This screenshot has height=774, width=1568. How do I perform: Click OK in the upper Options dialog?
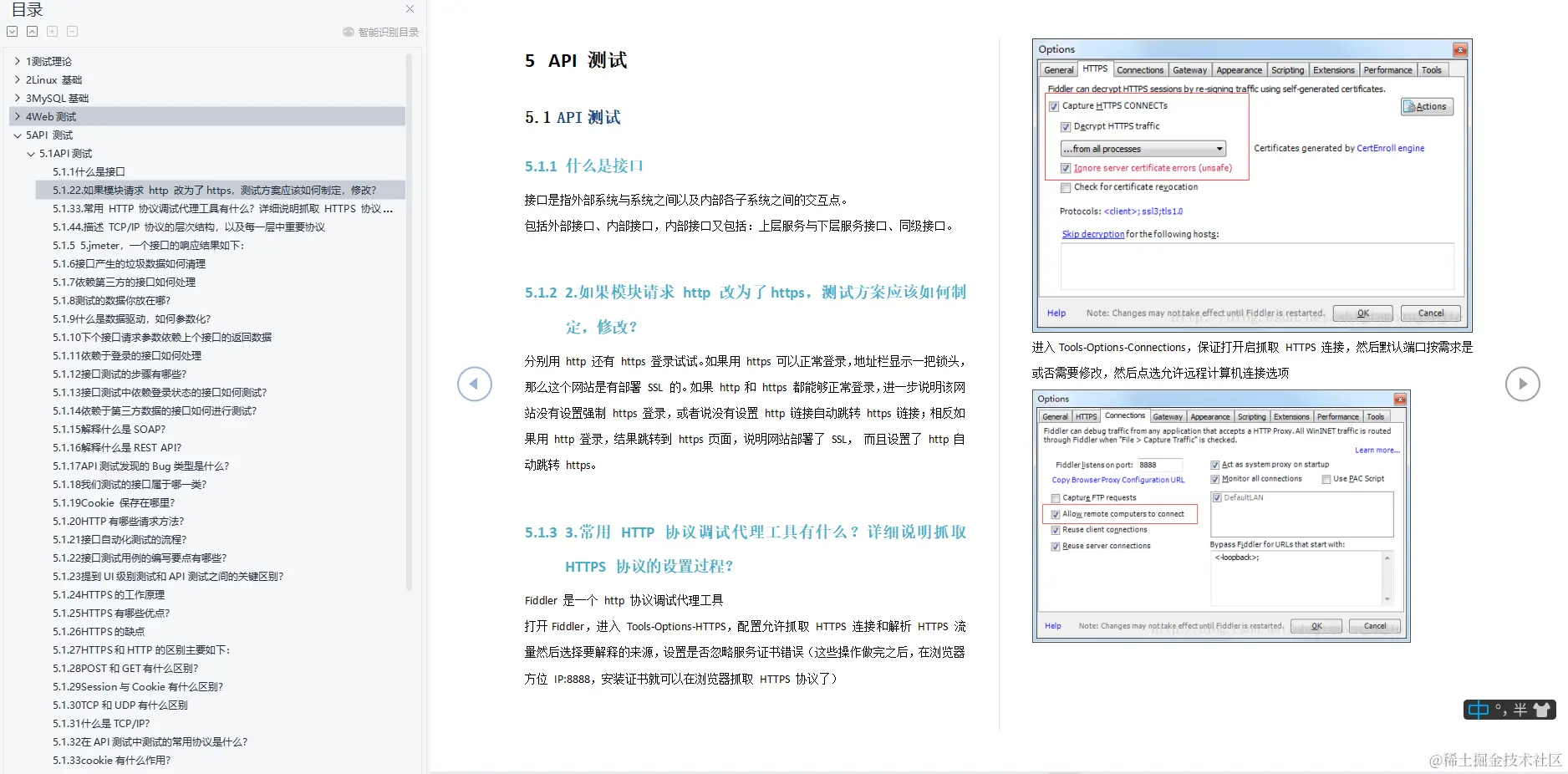1362,313
